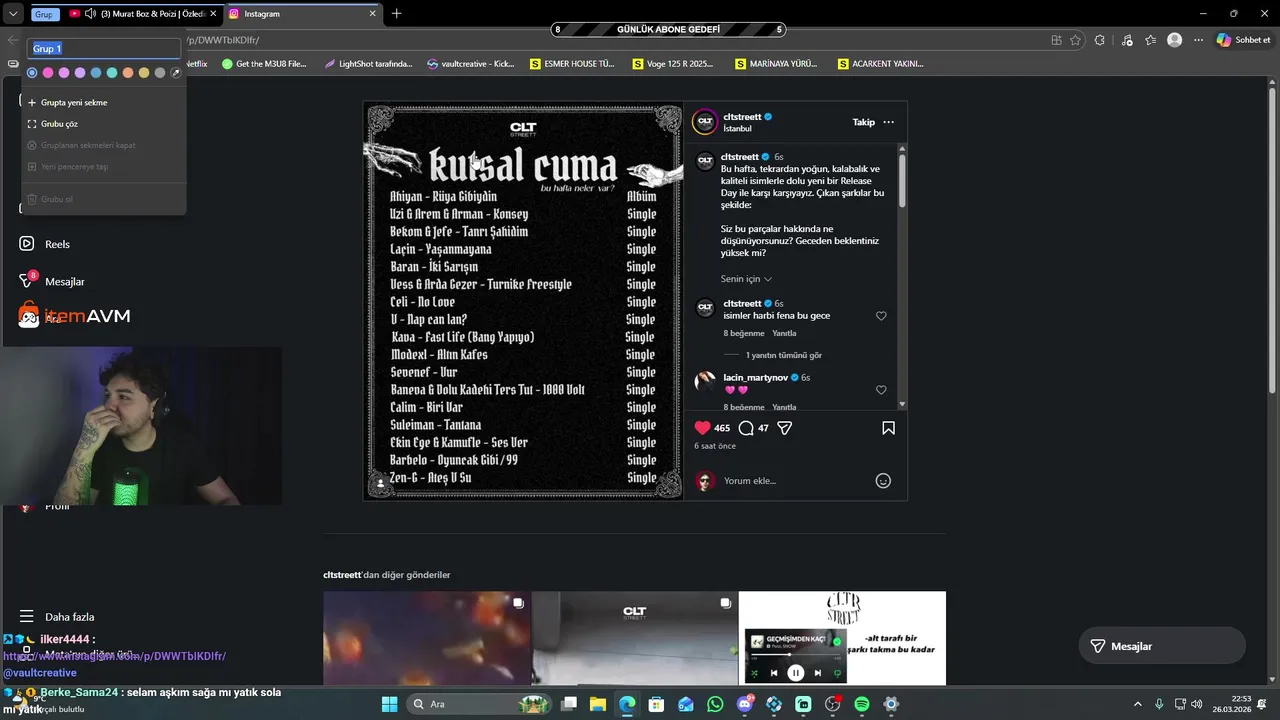Open the taskbar volume control
This screenshot has height=720, width=1280.
[x=1197, y=704]
